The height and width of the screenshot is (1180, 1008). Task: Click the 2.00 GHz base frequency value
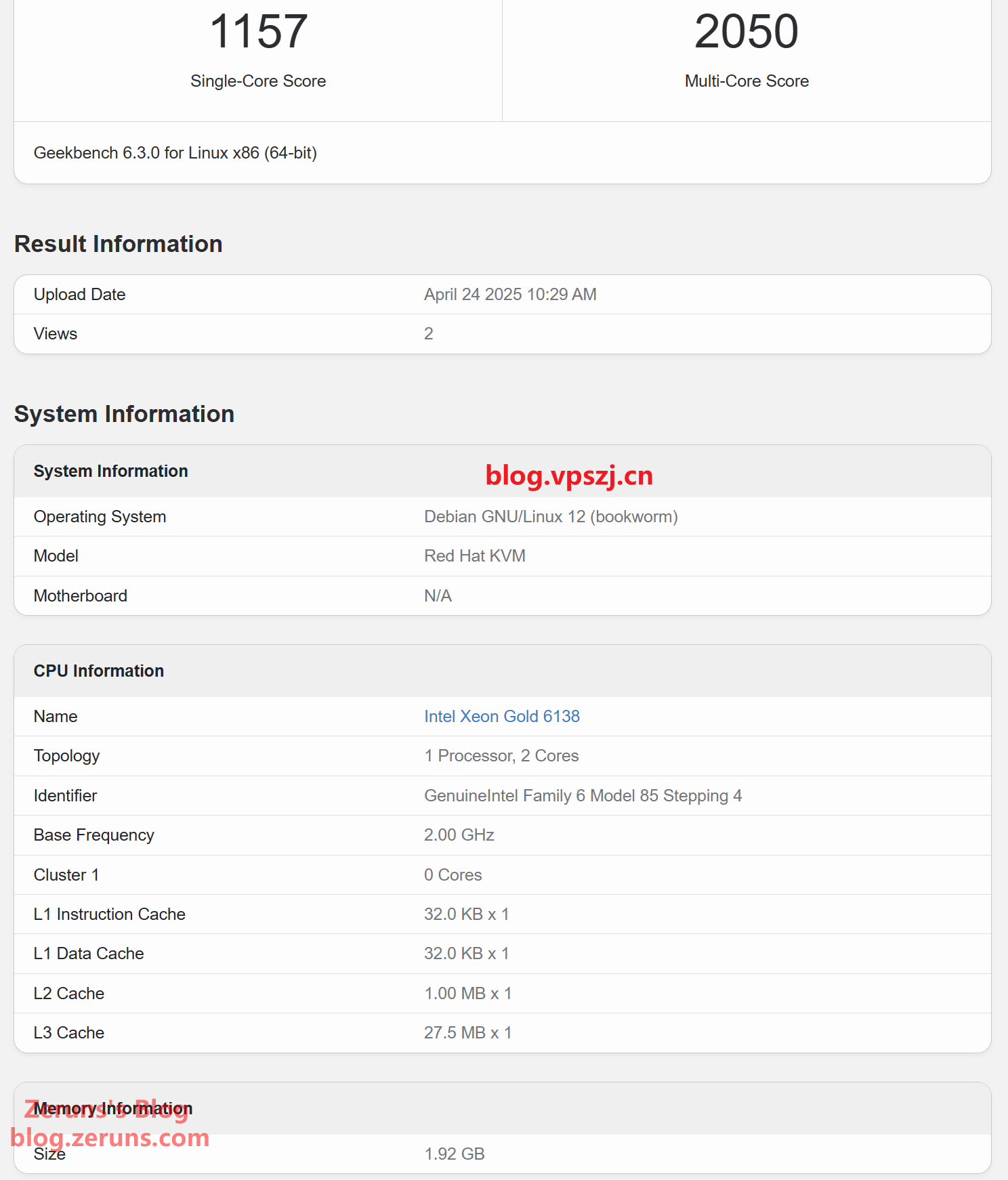459,835
